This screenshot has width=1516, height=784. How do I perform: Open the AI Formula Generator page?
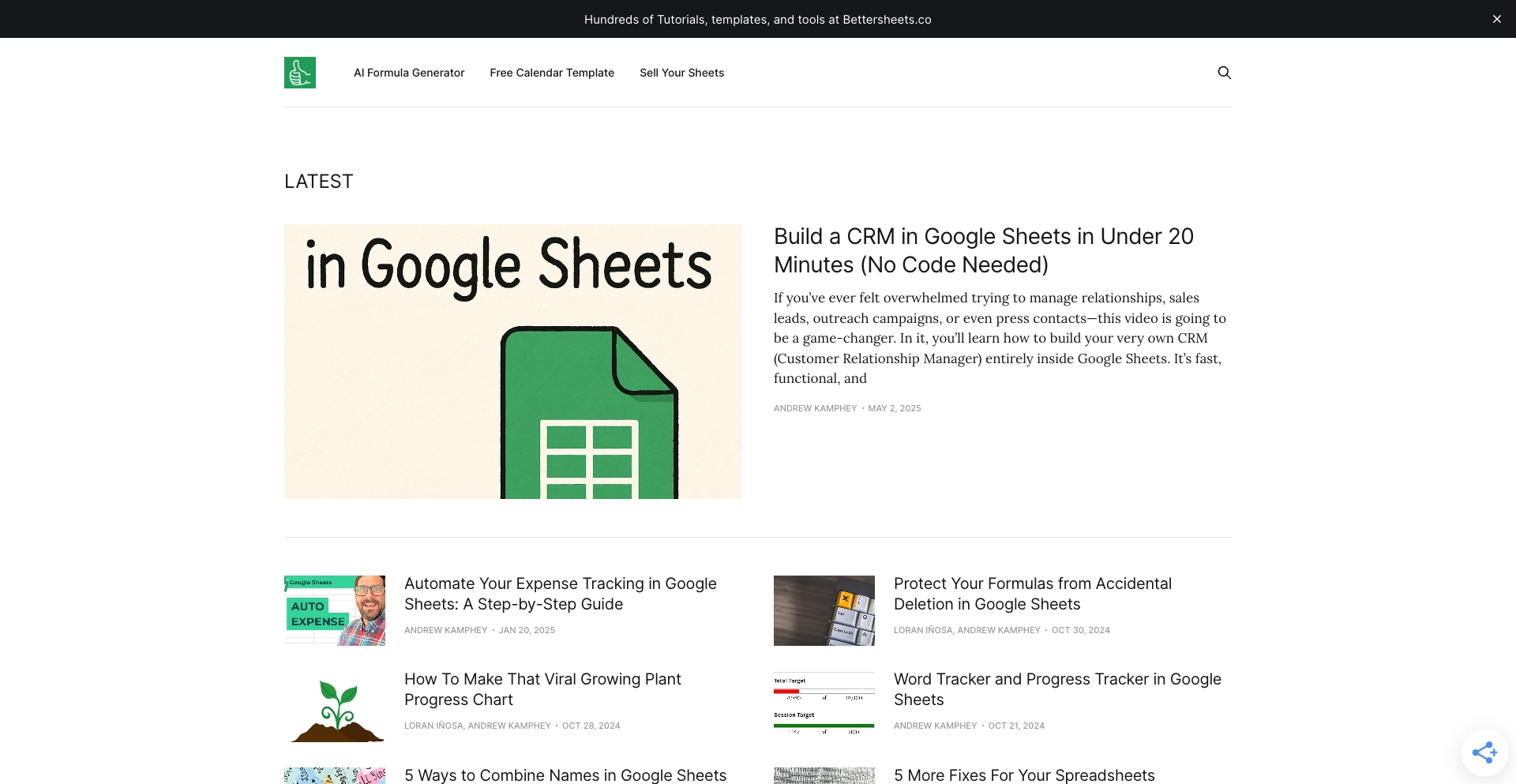point(409,72)
